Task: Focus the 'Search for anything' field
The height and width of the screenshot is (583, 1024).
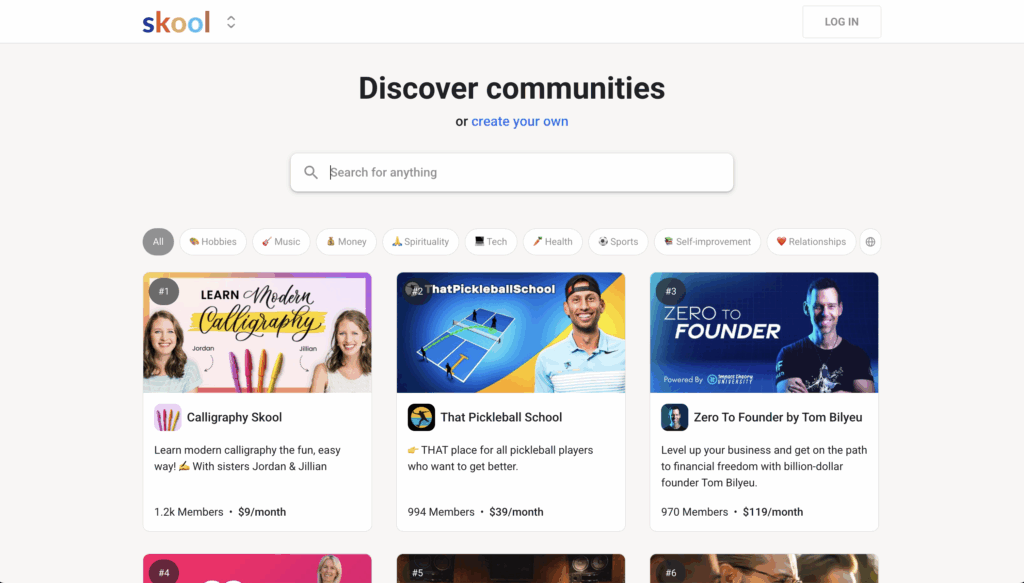Action: 512,172
